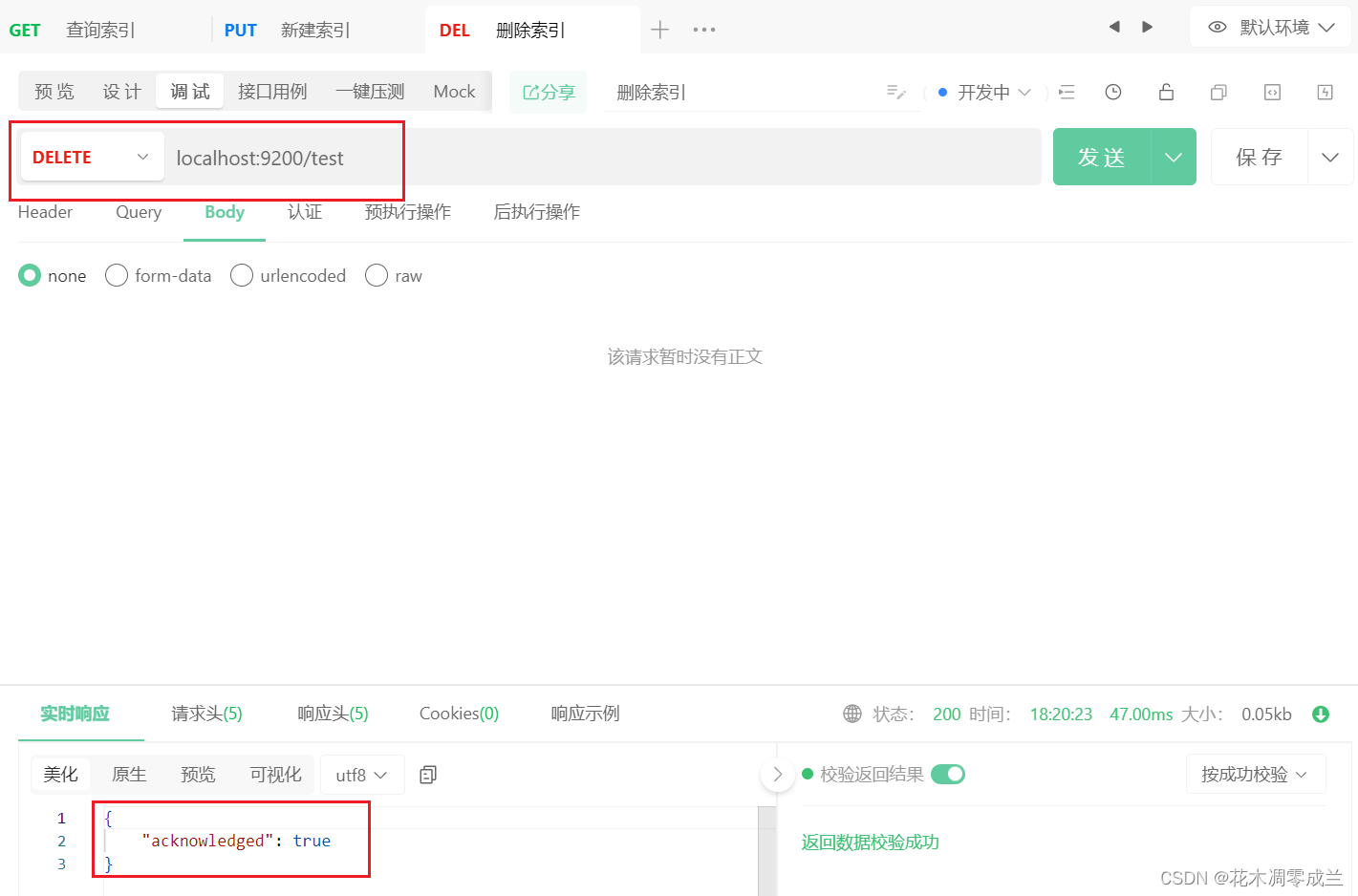Collapse the validation panel with chevron arrow

[x=778, y=775]
